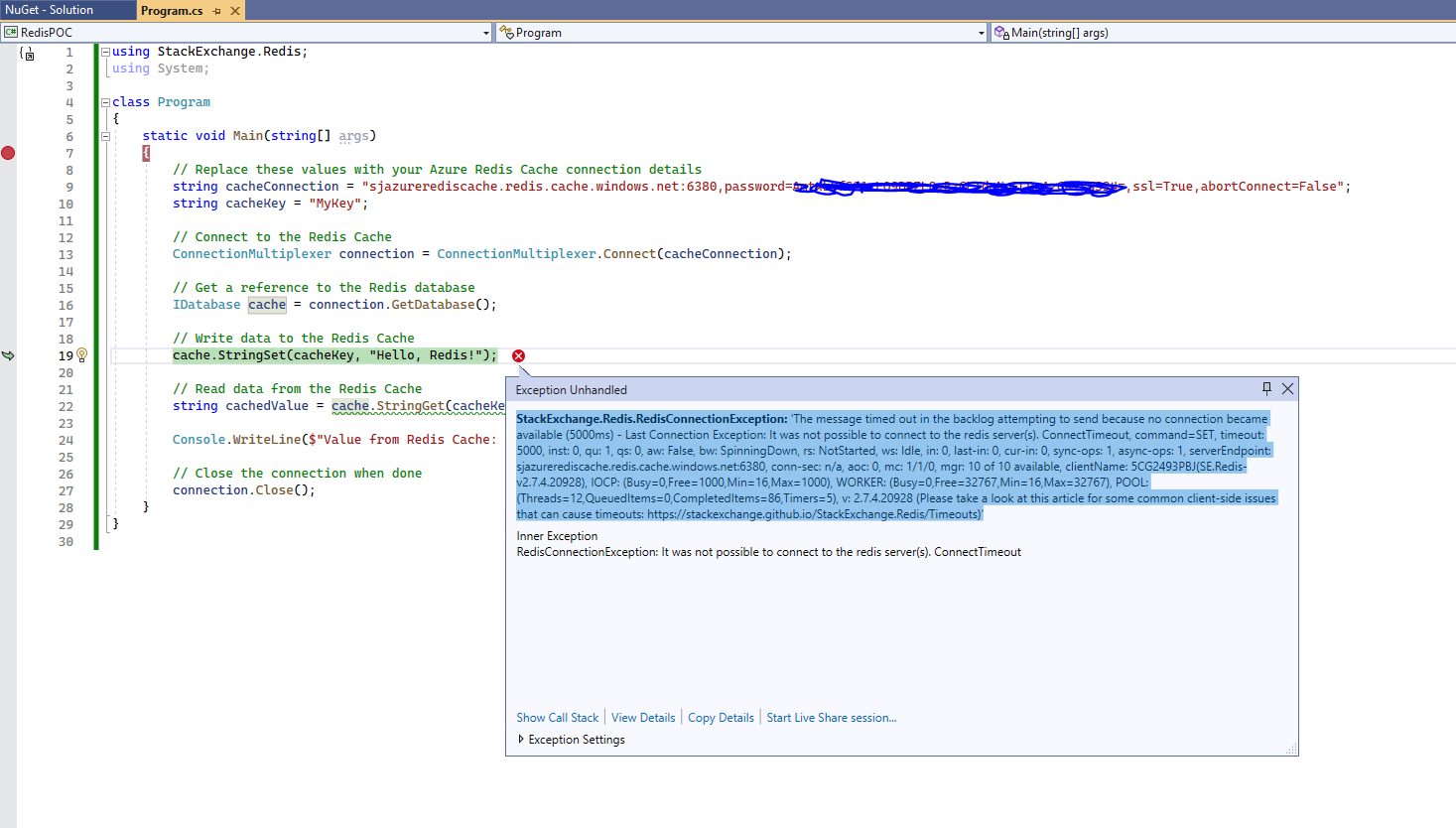Click the red breakpoint dot on line 7
Screen dimensions: 1456x828
(8, 153)
